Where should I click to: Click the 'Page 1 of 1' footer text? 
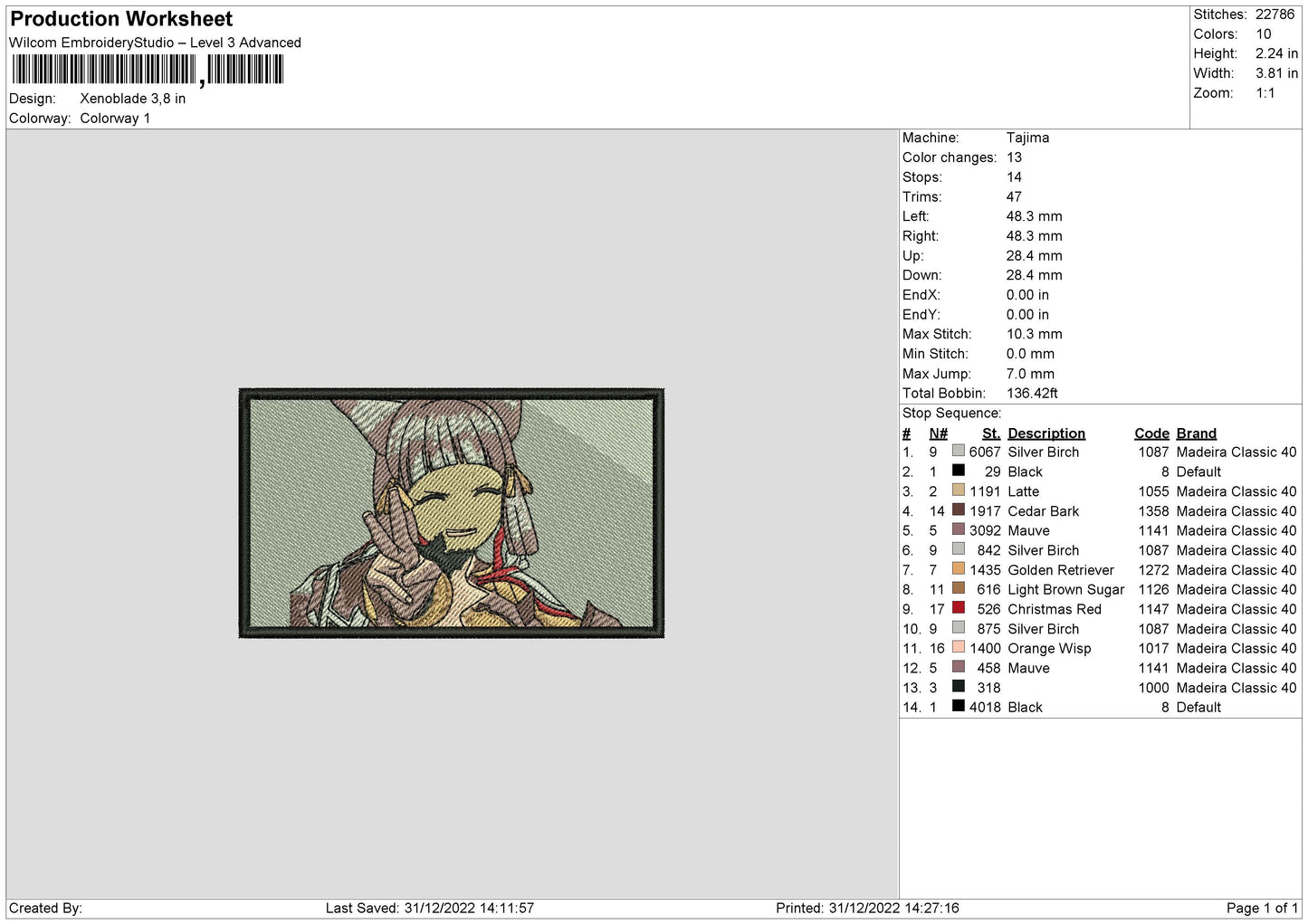click(1262, 909)
